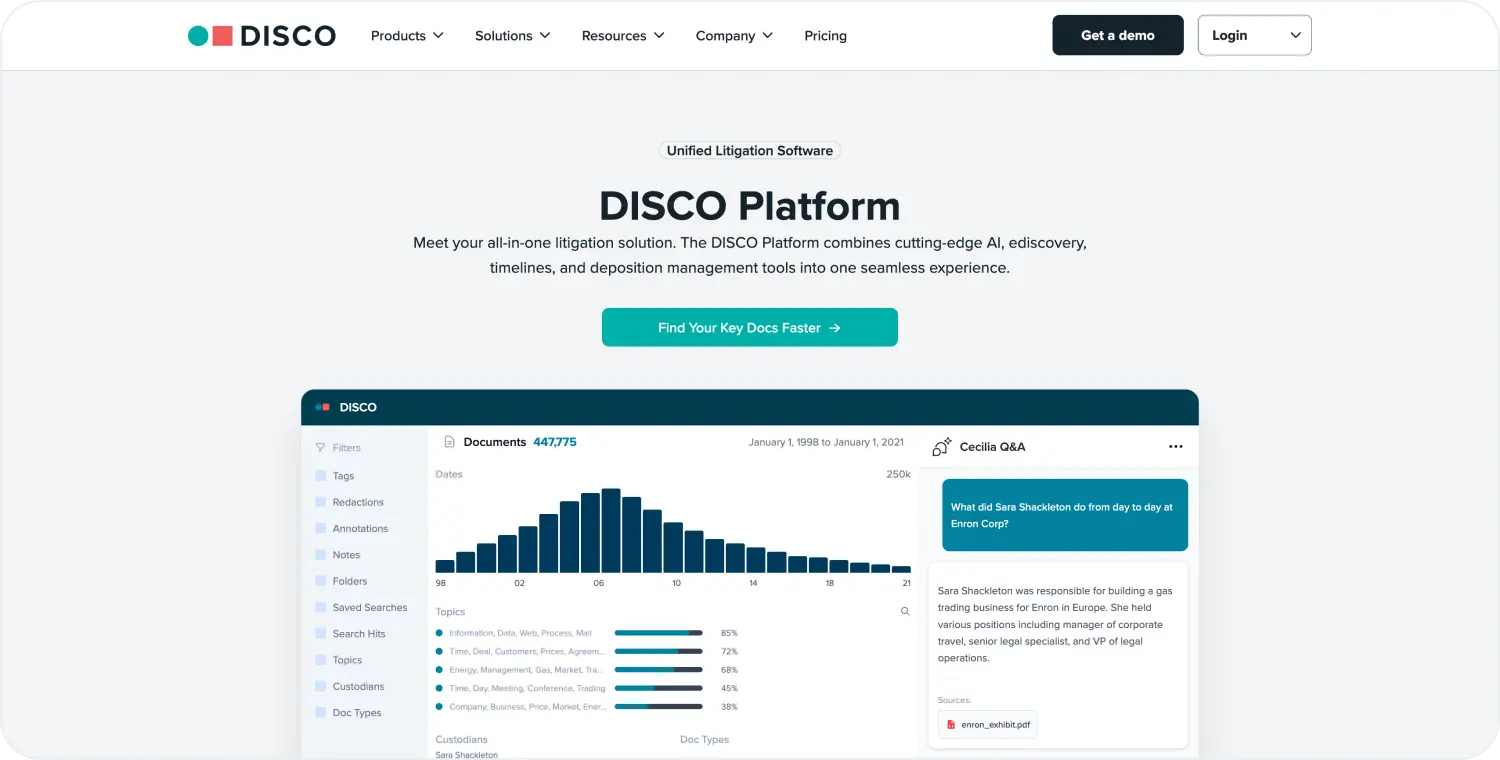The height and width of the screenshot is (760, 1500).
Task: Click the Information, Data, Web topic row
Action: click(587, 633)
